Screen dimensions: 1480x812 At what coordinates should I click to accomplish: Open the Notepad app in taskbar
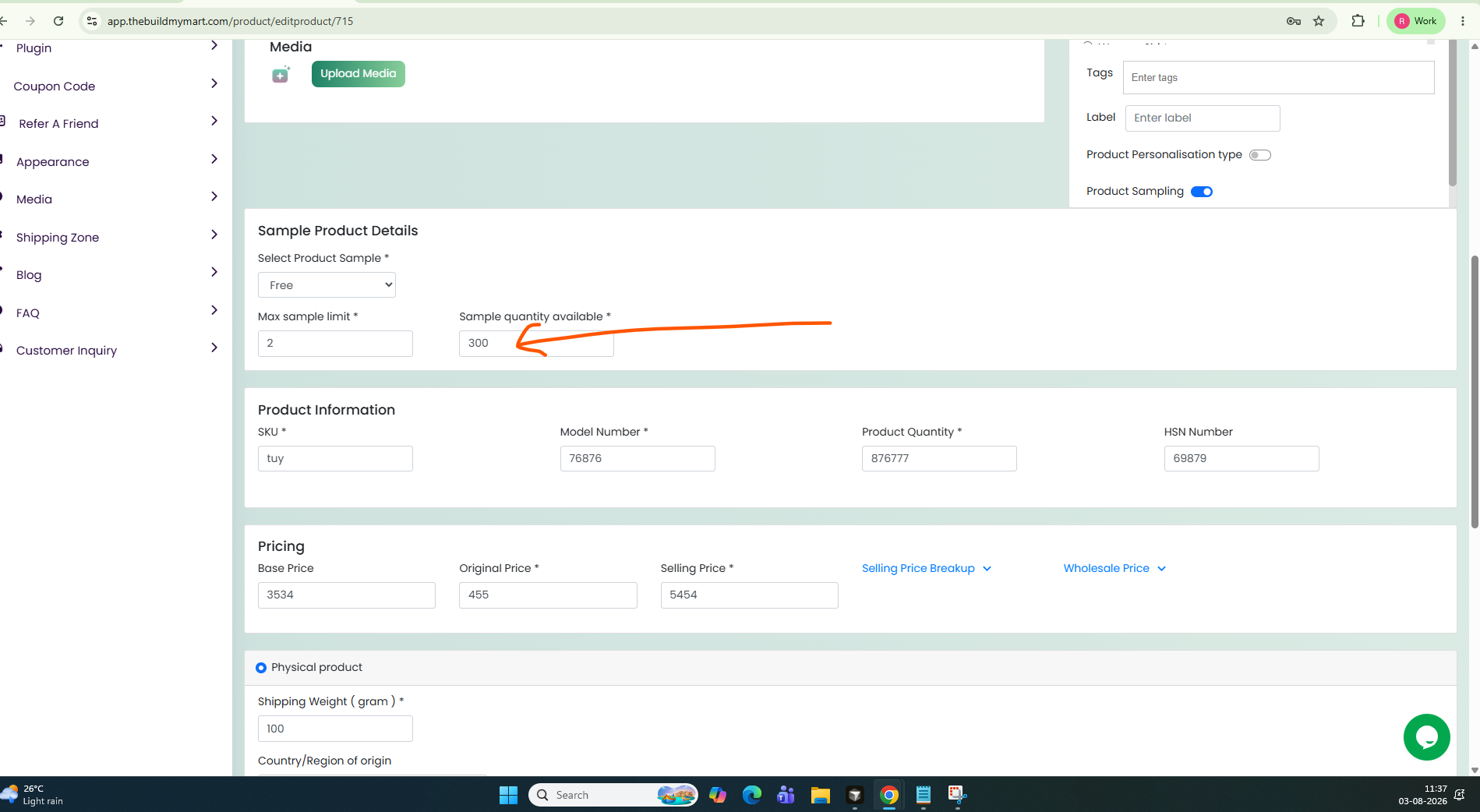click(x=924, y=795)
